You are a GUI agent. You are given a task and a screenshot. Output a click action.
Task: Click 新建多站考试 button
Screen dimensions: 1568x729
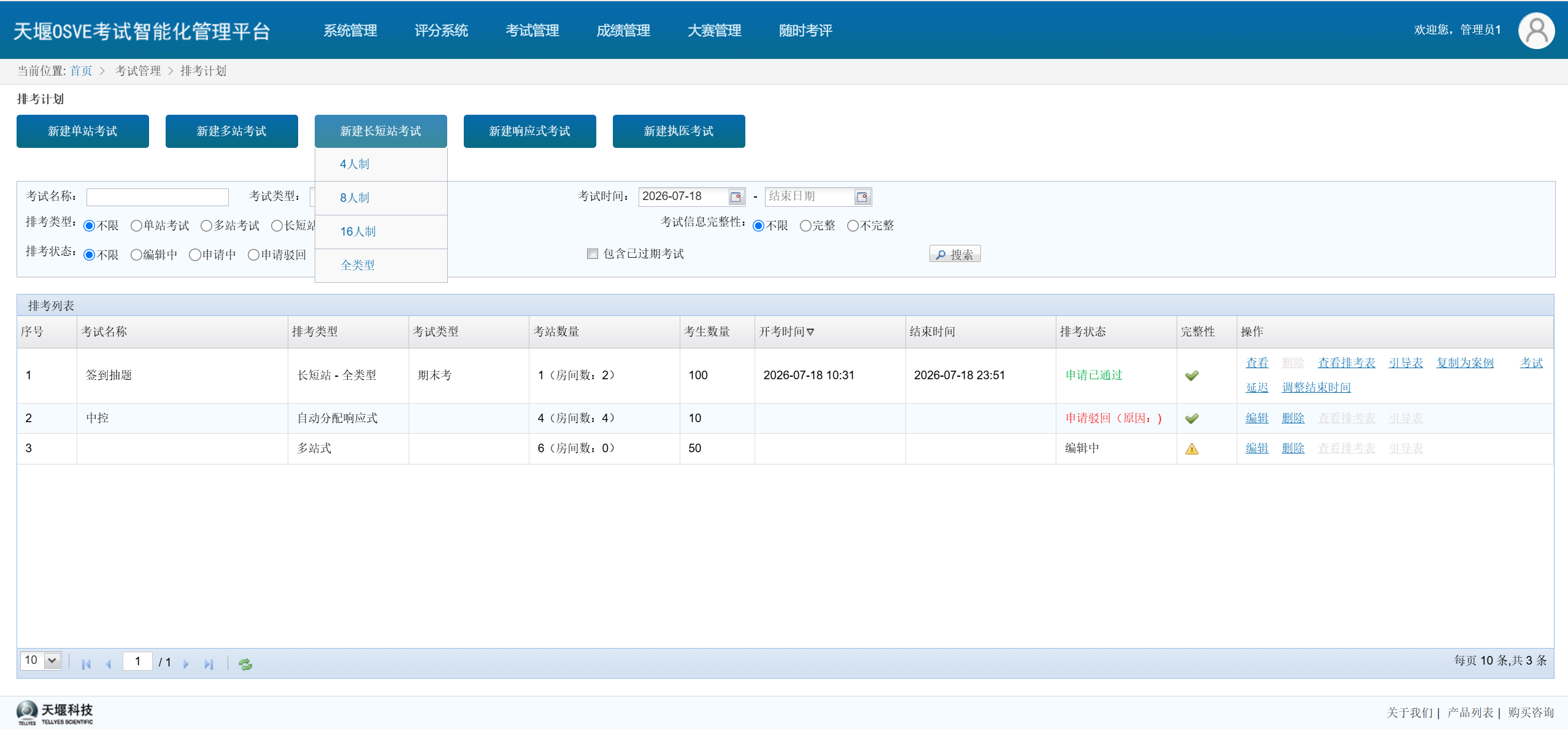coord(232,131)
